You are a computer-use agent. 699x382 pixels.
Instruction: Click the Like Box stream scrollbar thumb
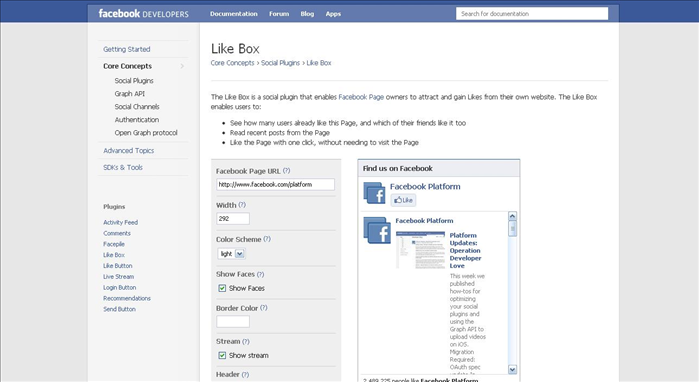[x=512, y=229]
